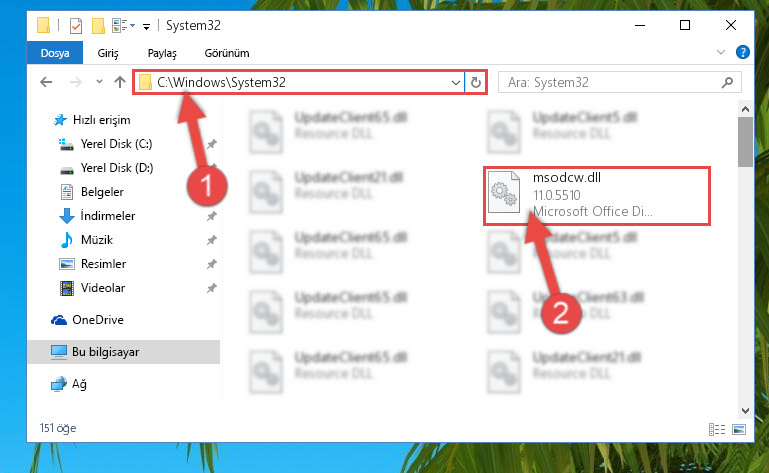Click the Up folder arrow
Viewport: 769px width, 473px height.
[x=120, y=82]
